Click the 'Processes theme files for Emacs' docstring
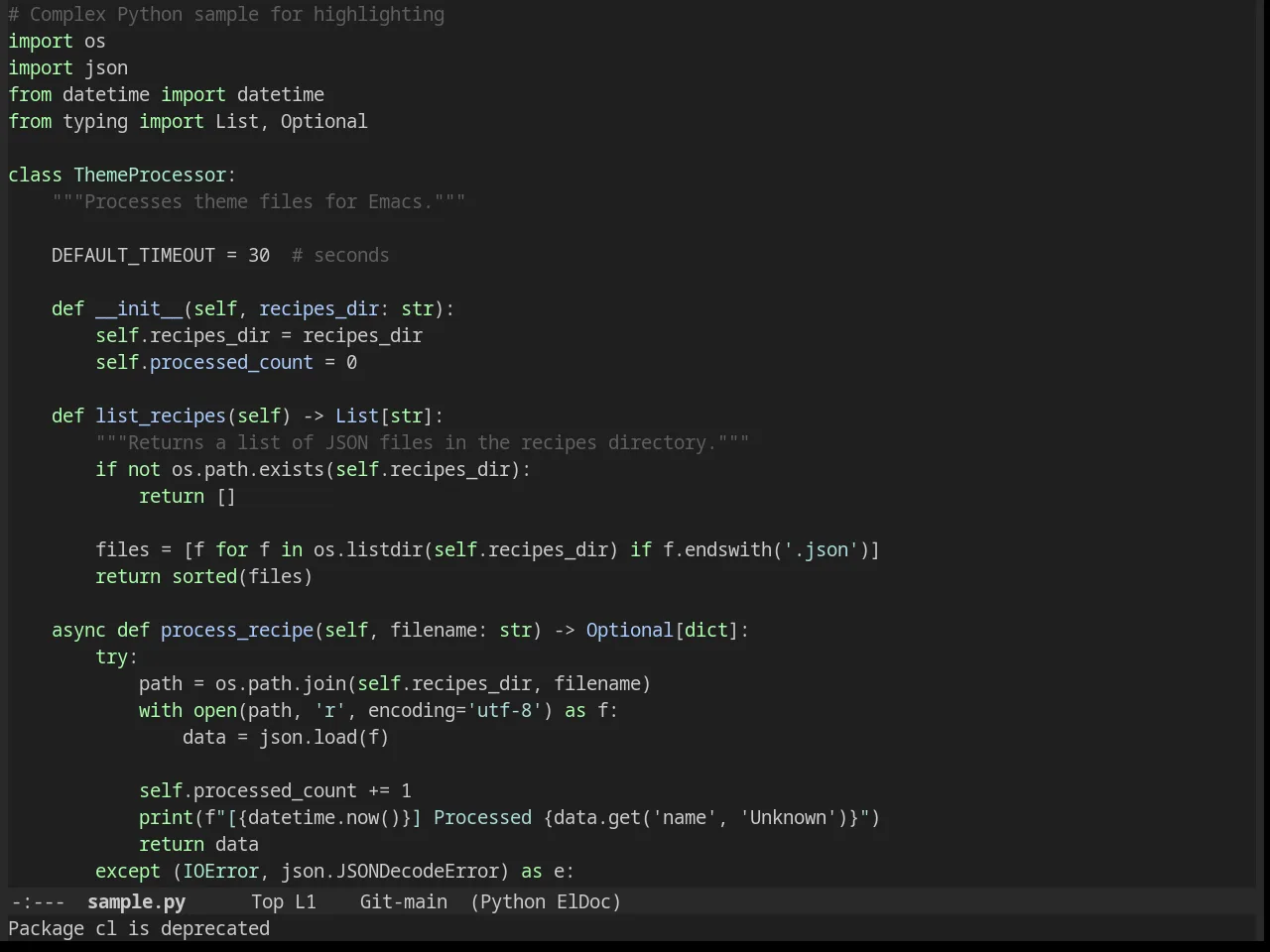This screenshot has height=952, width=1270. pos(258,202)
